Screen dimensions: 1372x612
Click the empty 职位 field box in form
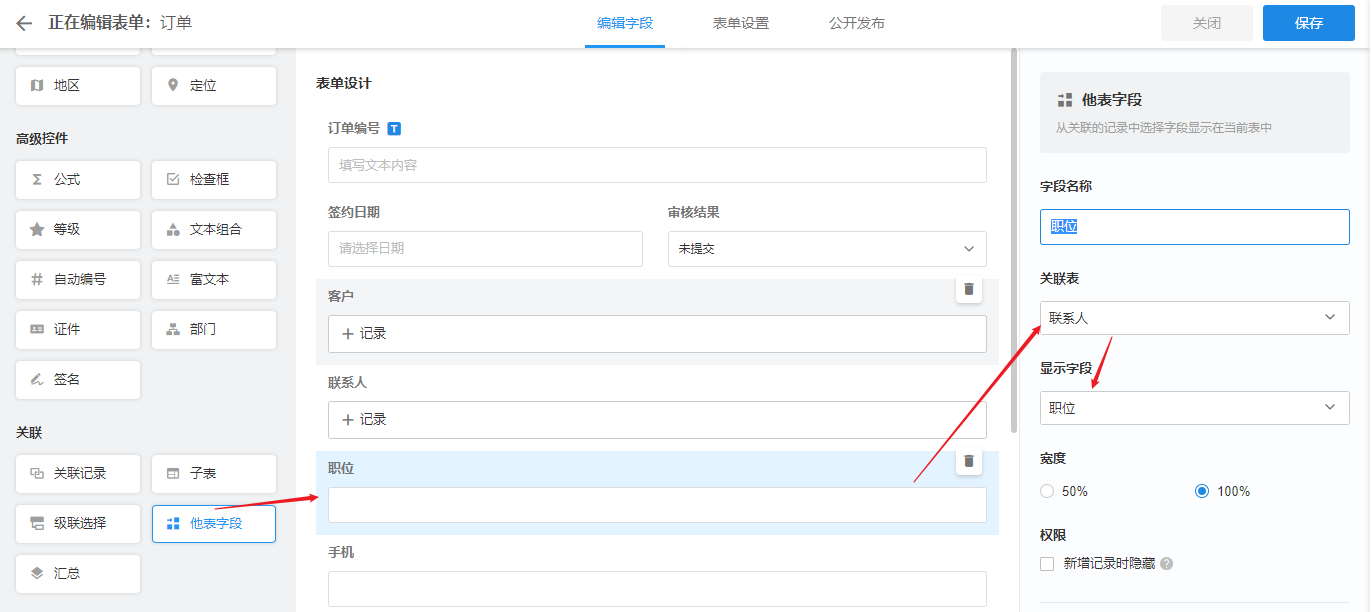657,505
